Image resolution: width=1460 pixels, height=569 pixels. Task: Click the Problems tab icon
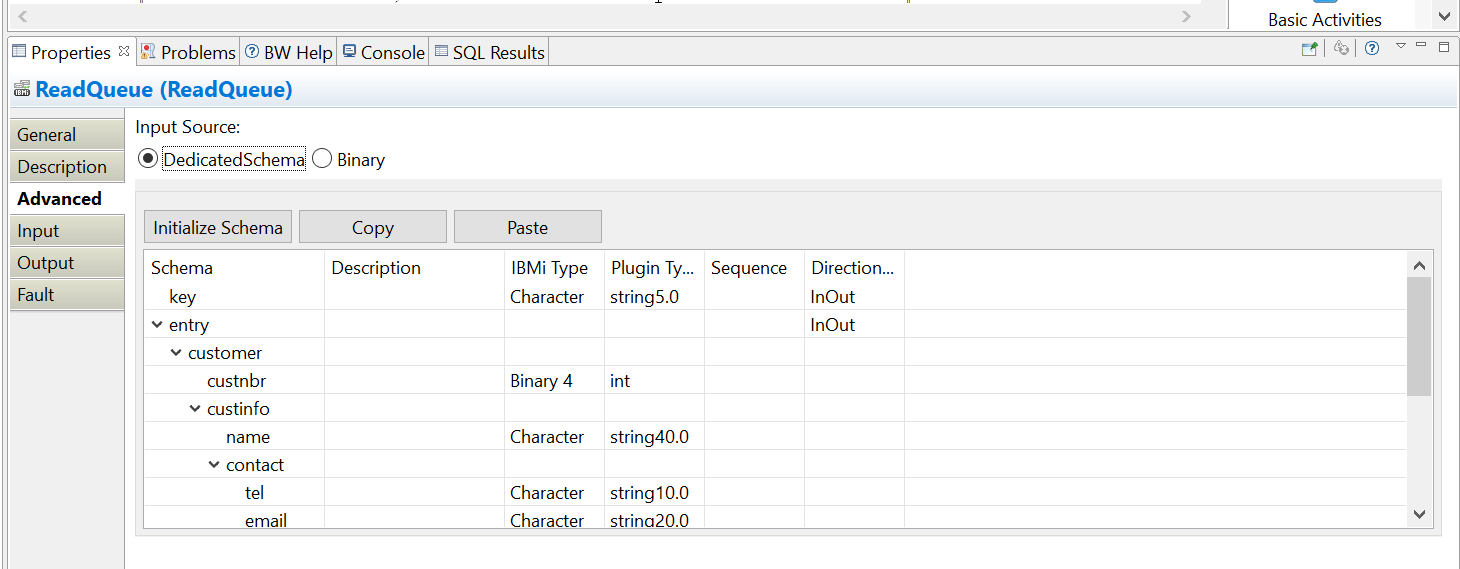(x=148, y=52)
